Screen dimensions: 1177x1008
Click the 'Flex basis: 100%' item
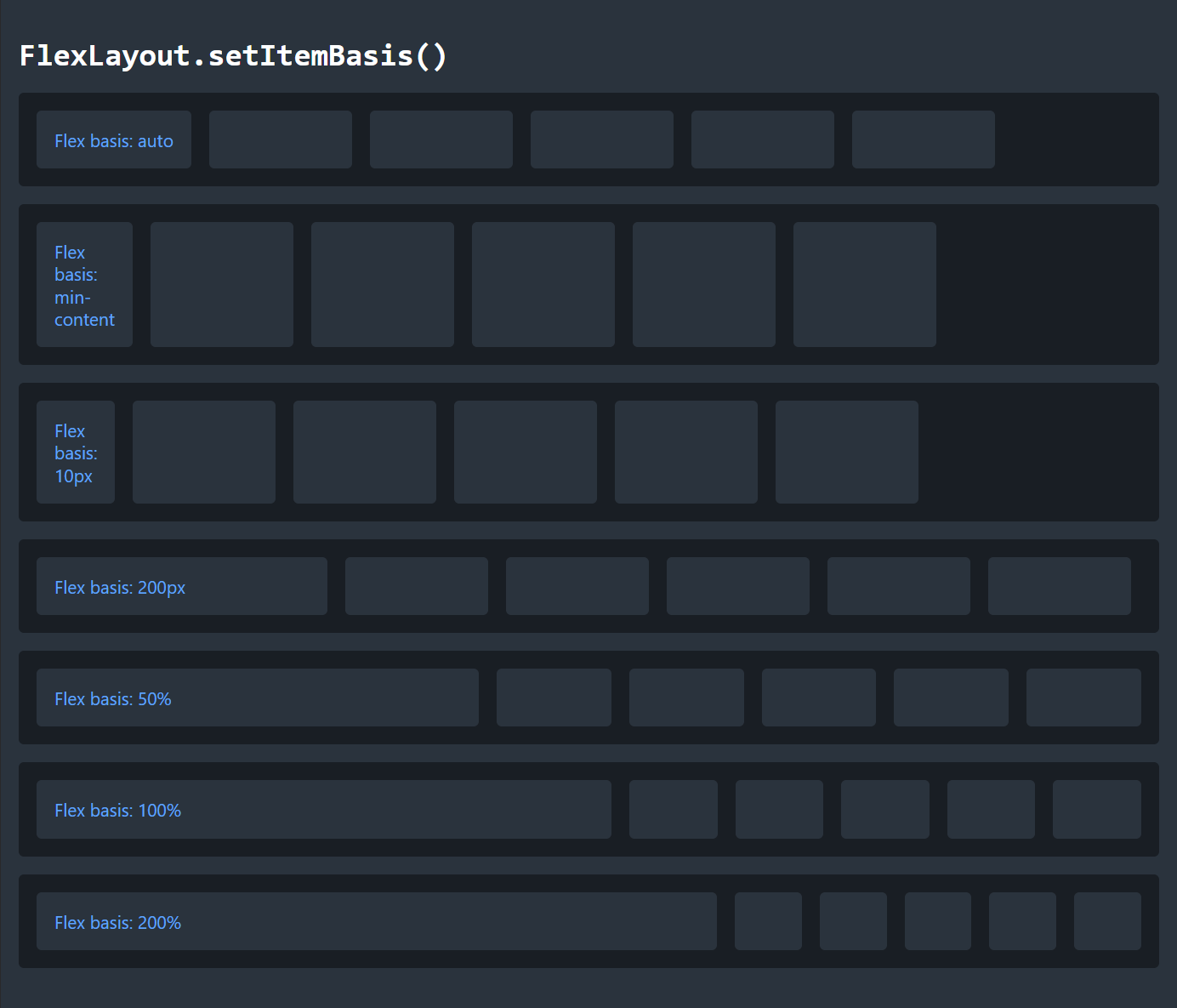click(x=323, y=810)
